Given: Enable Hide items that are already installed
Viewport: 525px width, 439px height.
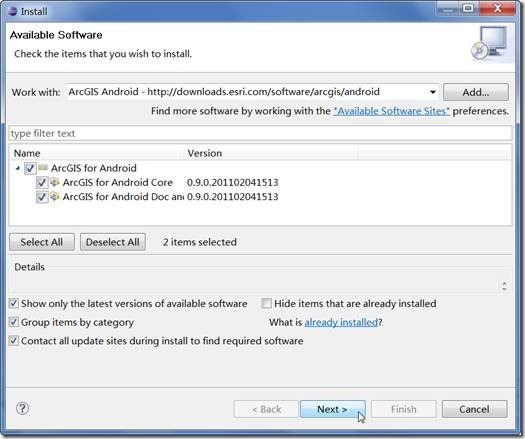Looking at the screenshot, I should [x=267, y=303].
